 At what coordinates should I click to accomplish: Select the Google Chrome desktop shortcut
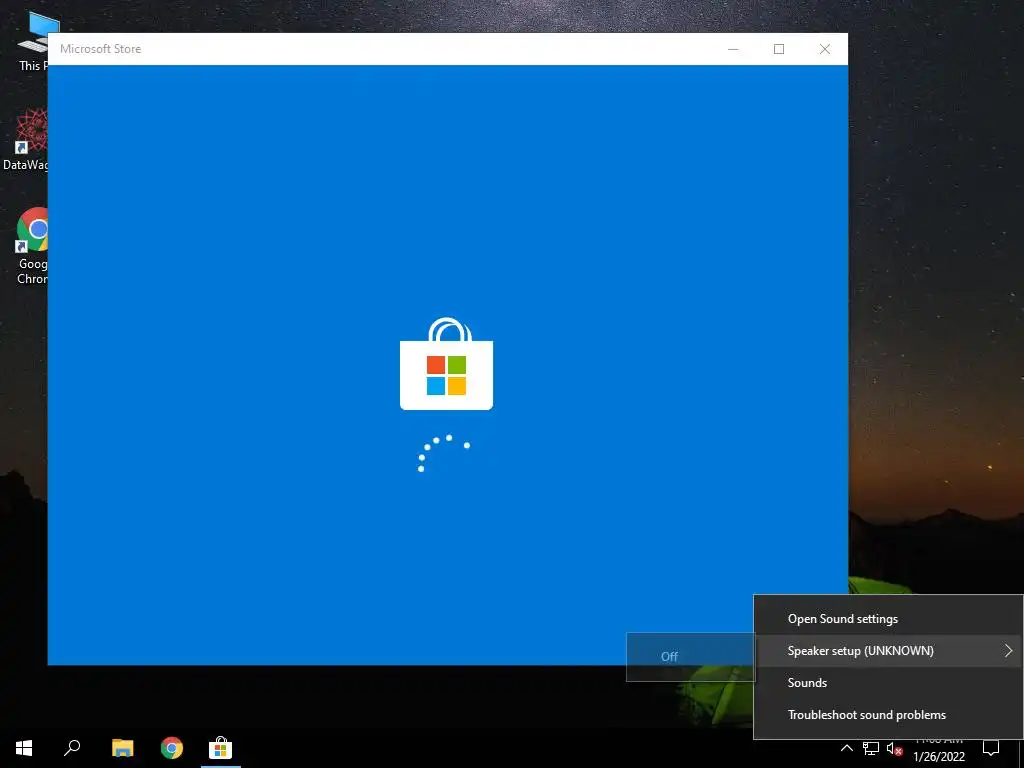click(31, 246)
